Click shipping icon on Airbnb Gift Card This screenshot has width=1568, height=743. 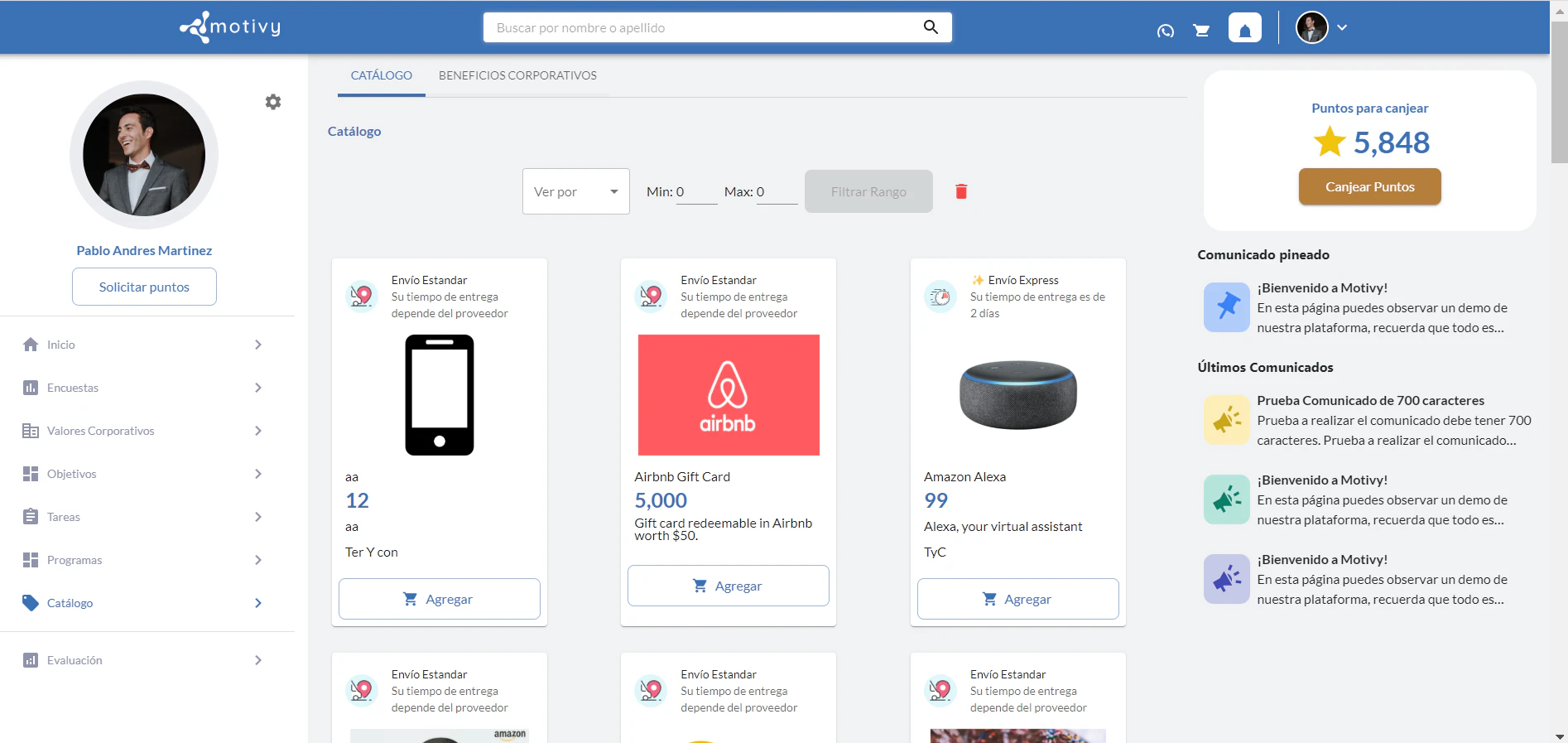[651, 296]
